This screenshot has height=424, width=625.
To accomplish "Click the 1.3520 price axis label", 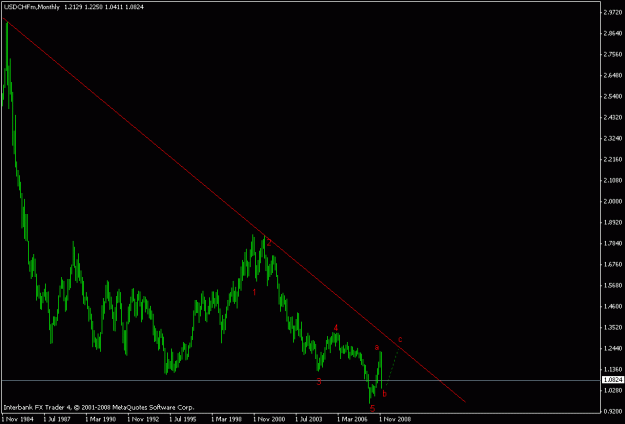I will point(611,327).
